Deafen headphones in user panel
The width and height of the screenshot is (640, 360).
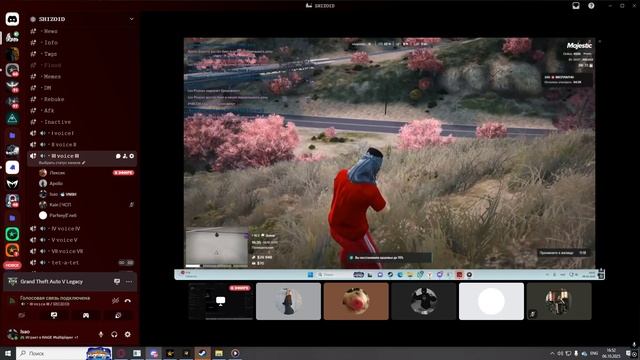[x=114, y=334]
